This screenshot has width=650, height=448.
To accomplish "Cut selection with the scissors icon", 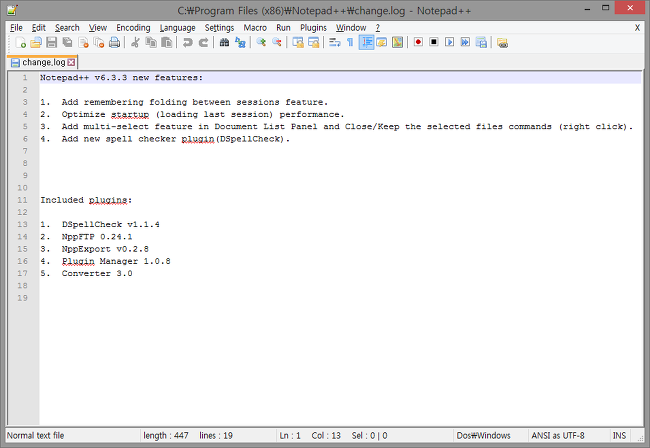I will 135,43.
